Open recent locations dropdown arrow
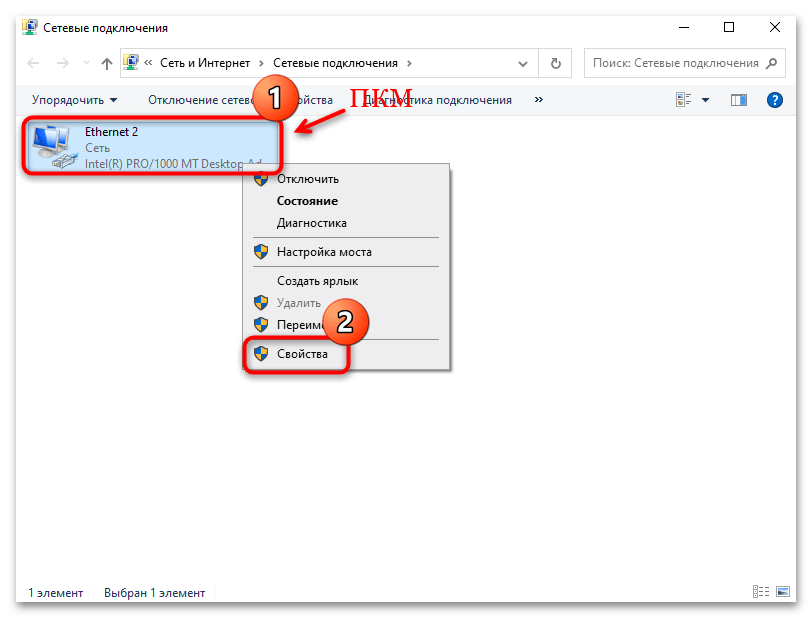This screenshot has width=812, height=618. (x=86, y=63)
